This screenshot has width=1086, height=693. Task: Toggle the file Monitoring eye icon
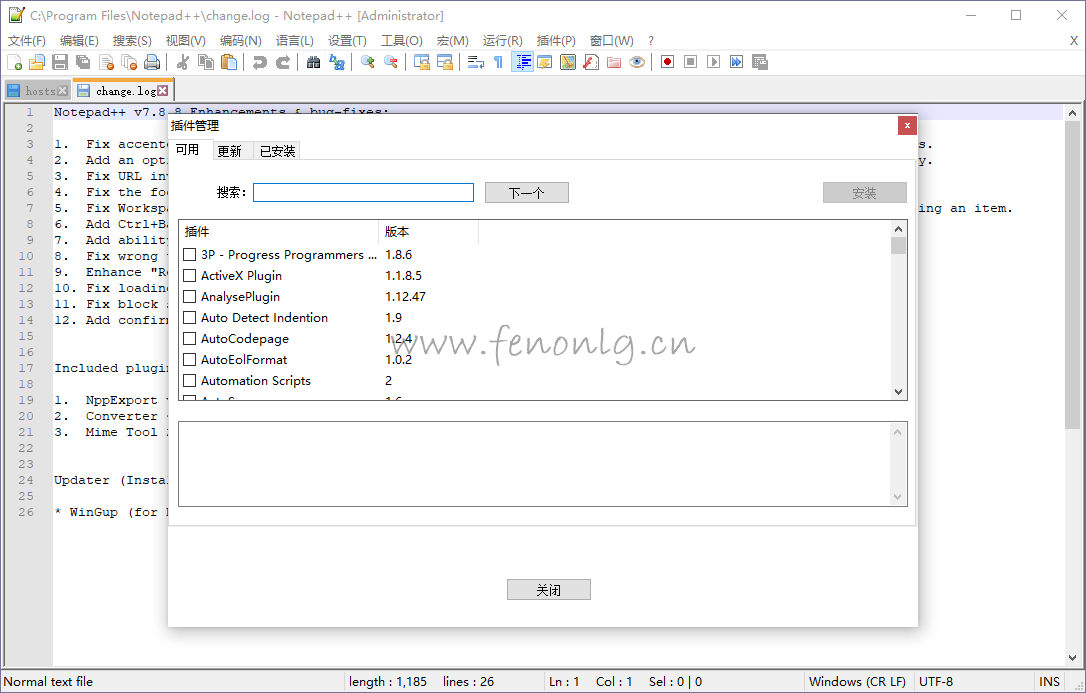point(637,62)
